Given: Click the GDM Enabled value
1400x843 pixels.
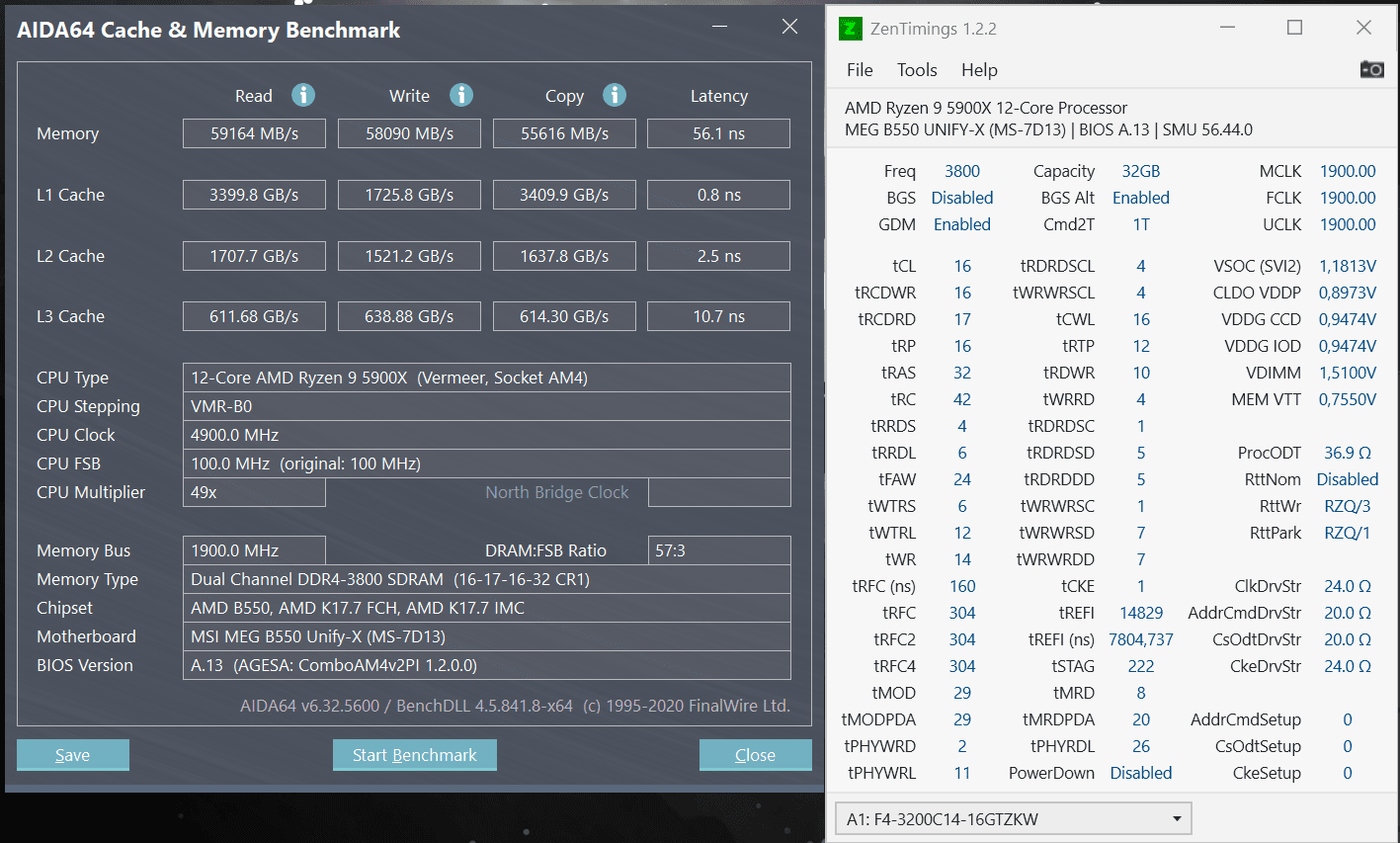Looking at the screenshot, I should [962, 224].
